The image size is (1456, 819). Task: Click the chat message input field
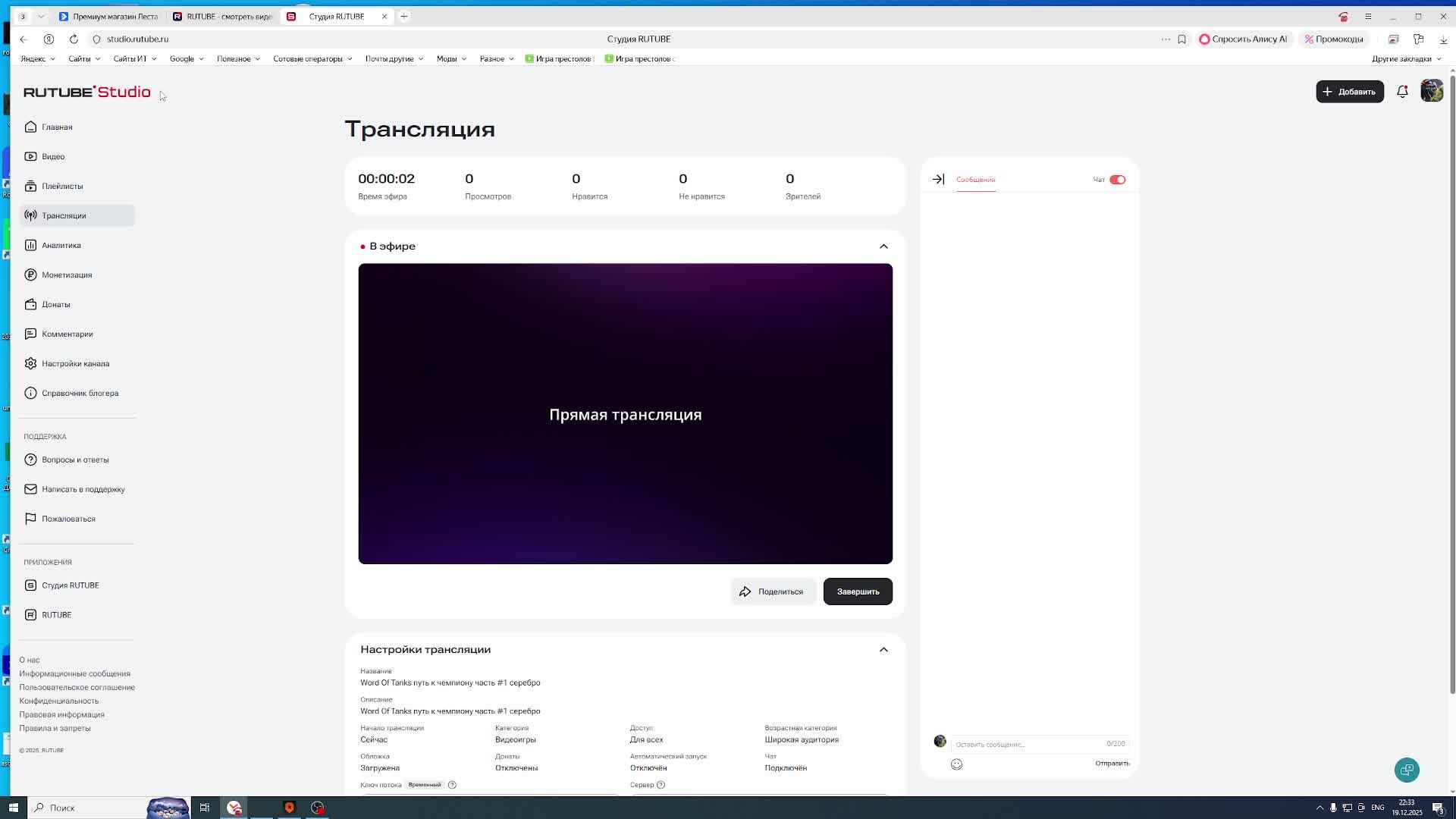pyautogui.click(x=1024, y=744)
